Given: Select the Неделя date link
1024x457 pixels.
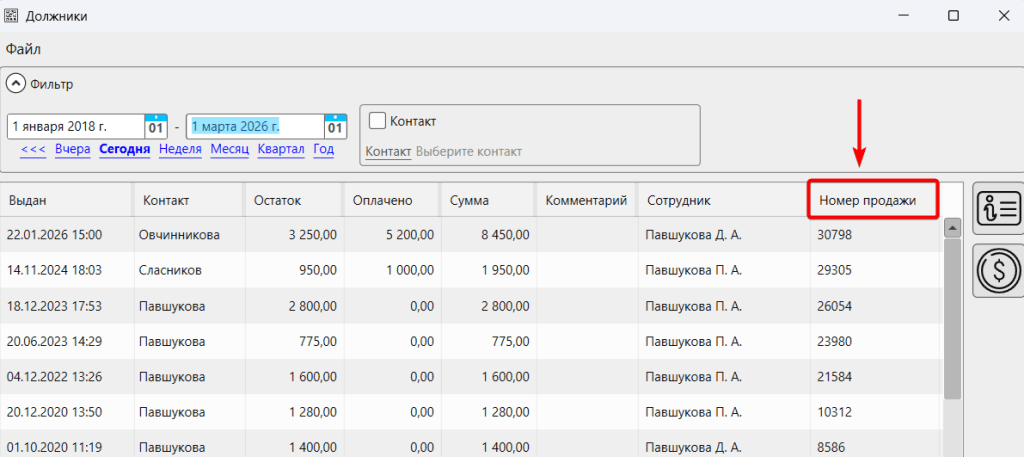Looking at the screenshot, I should 180,149.
